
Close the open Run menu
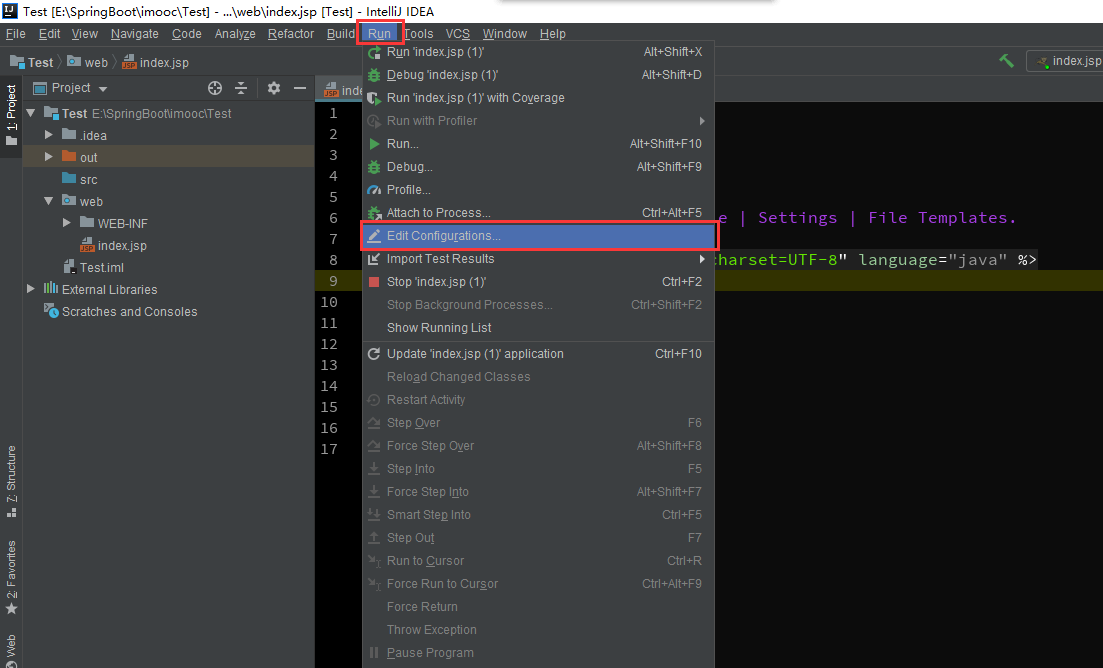coord(379,34)
